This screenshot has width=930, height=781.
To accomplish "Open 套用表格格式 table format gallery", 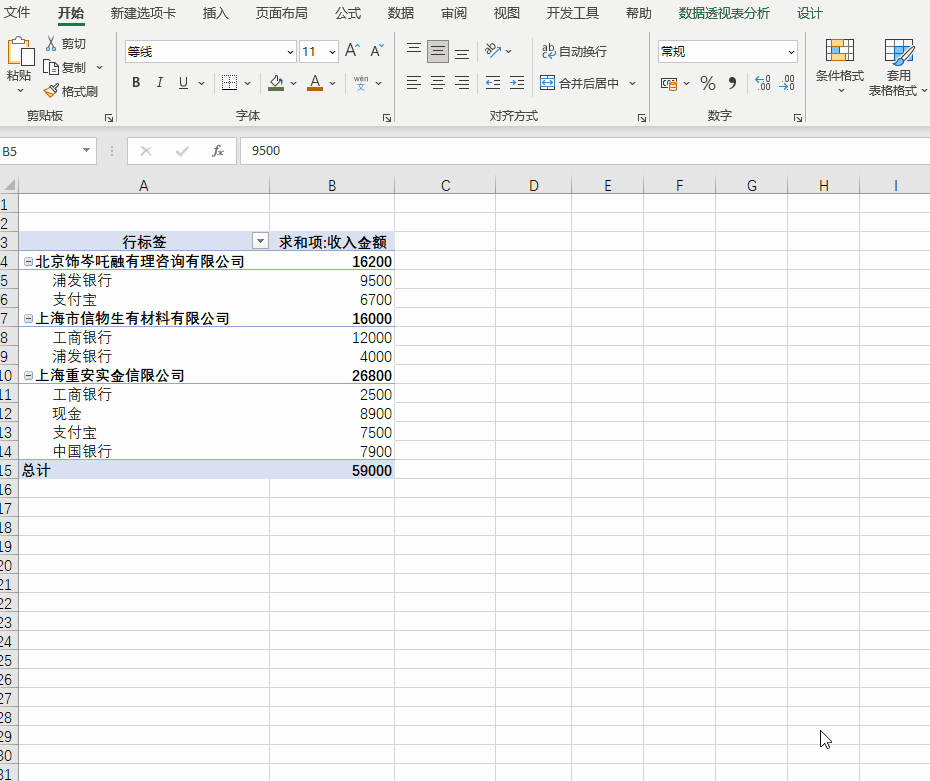I will click(897, 66).
